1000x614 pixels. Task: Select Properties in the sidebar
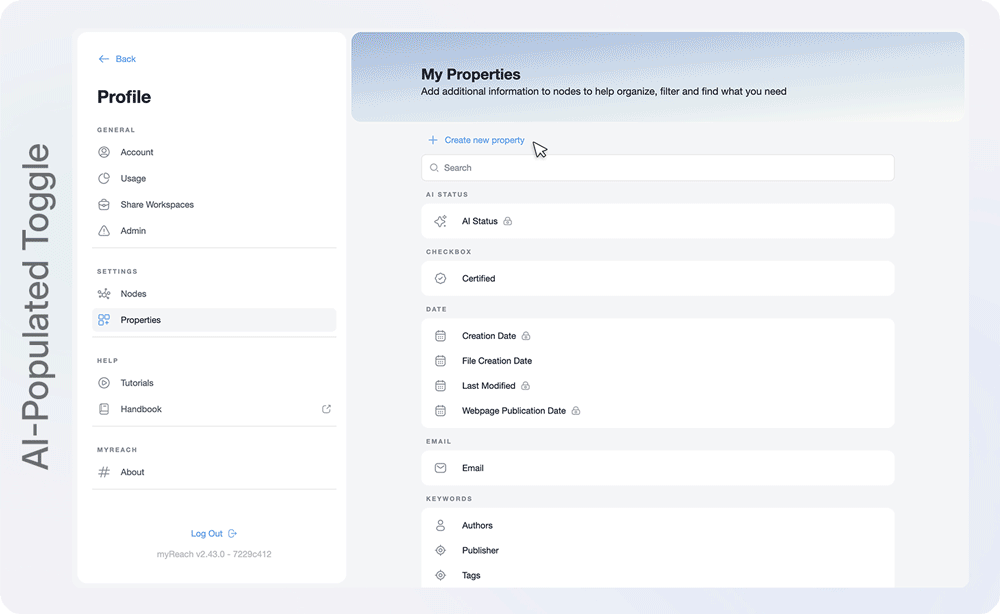140,320
